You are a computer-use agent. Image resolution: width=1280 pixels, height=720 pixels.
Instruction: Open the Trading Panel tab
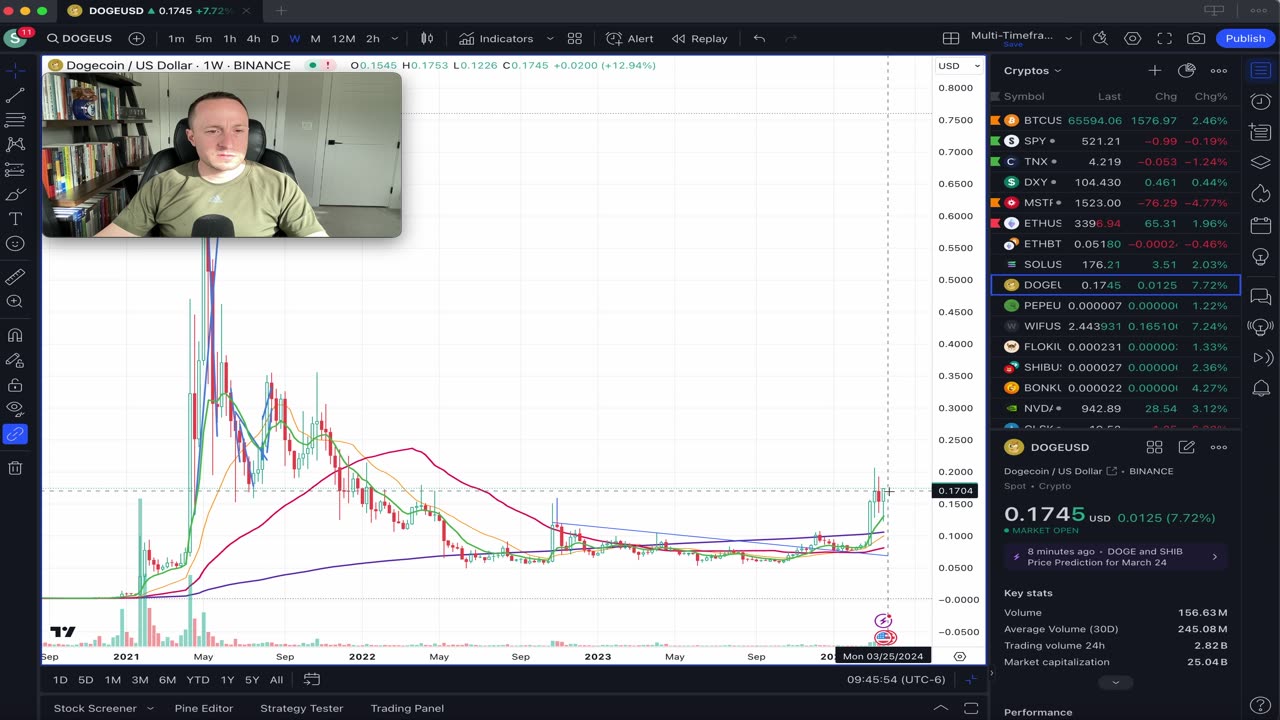pyautogui.click(x=407, y=708)
